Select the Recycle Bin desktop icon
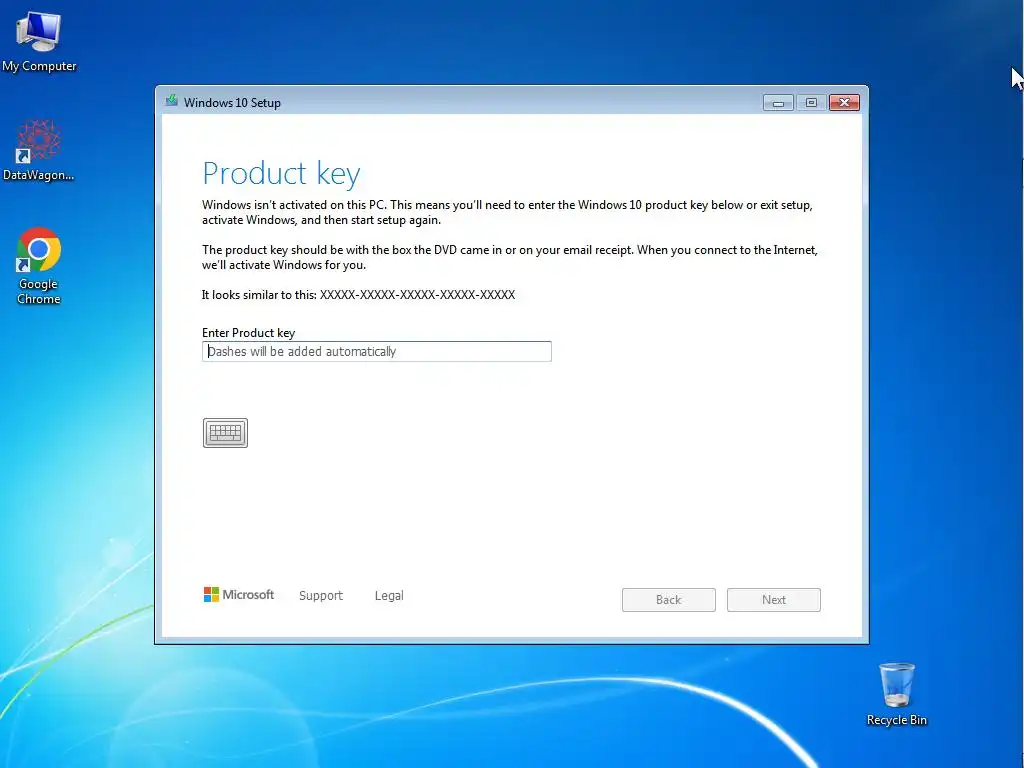 coord(897,694)
